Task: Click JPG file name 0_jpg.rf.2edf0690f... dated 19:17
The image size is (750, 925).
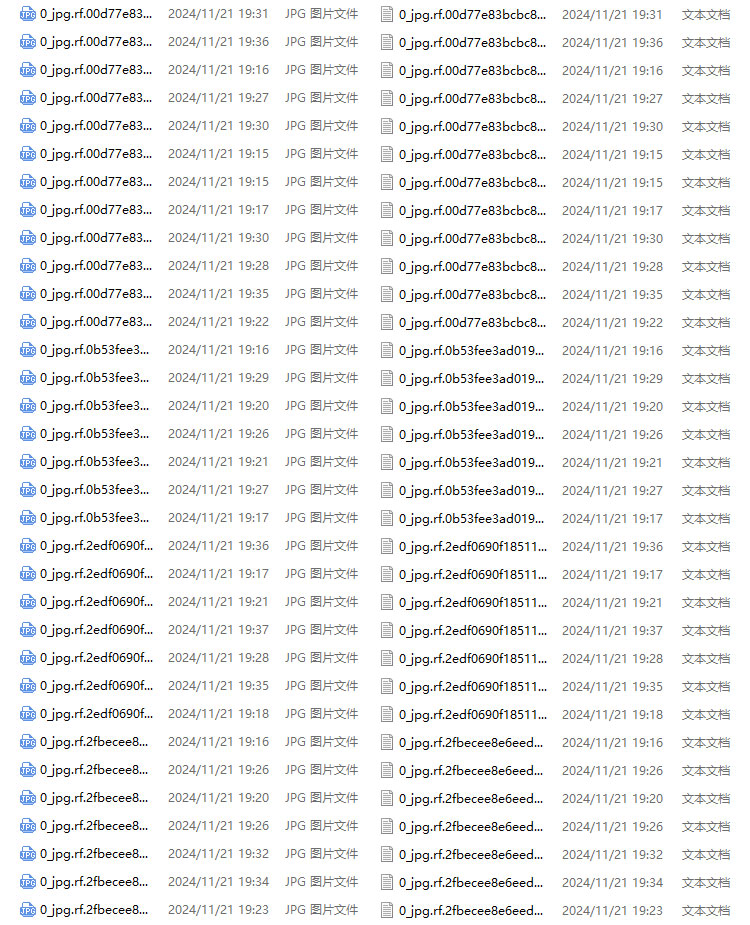Action: (97, 574)
